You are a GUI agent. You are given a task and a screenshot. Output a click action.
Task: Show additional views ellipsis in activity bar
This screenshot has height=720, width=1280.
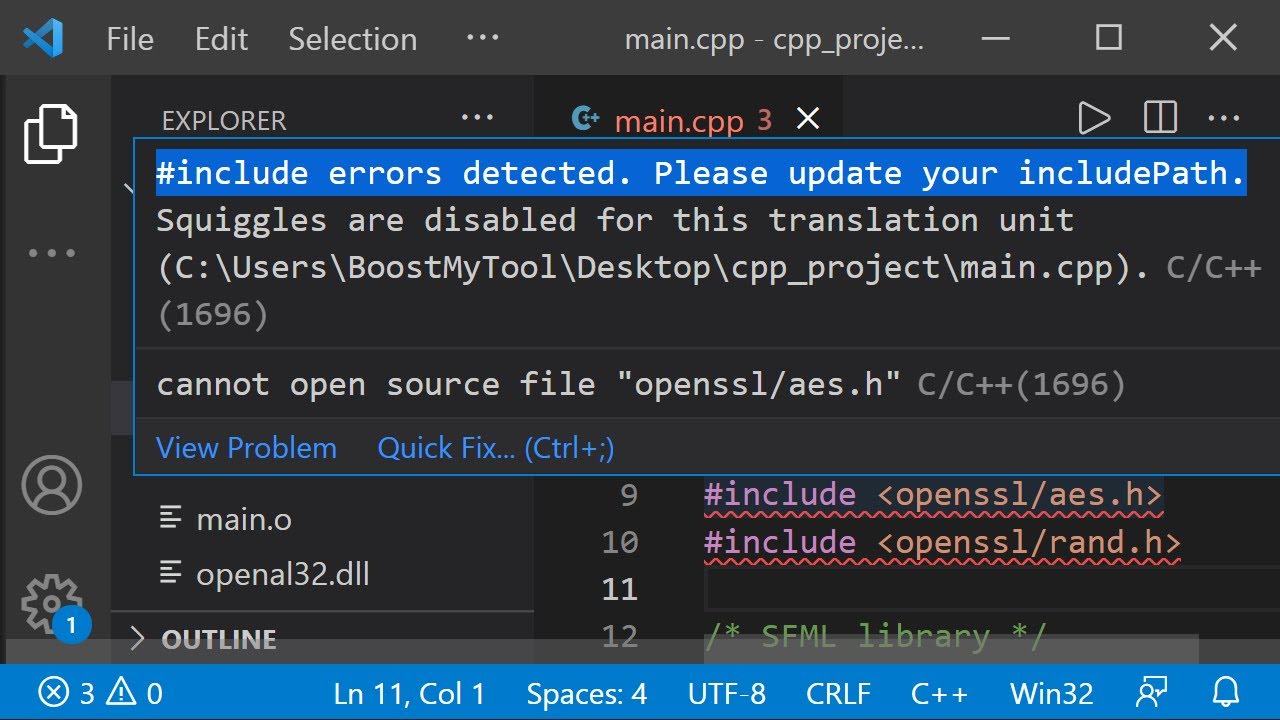[51, 253]
